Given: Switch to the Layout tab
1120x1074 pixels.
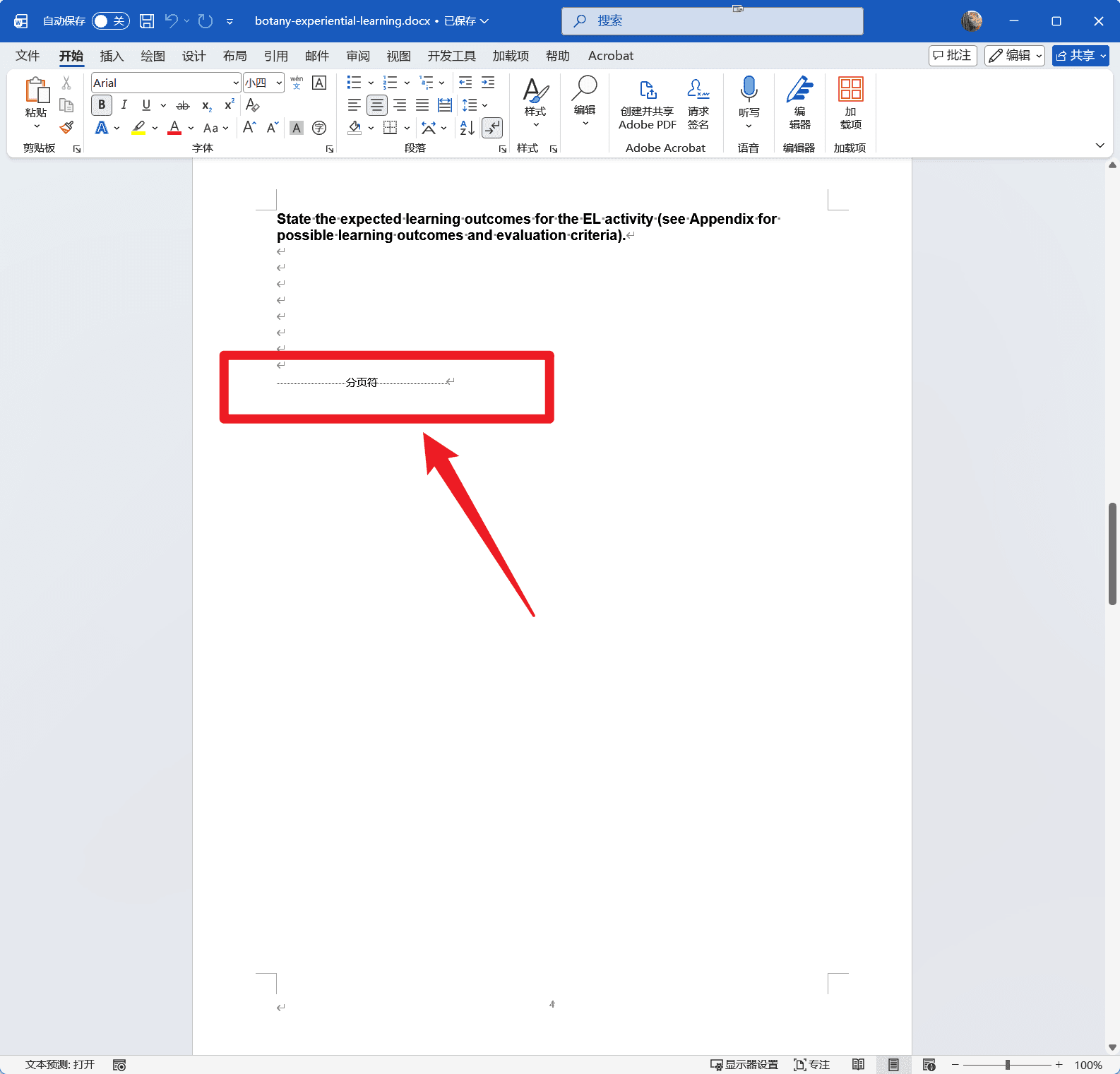Looking at the screenshot, I should [235, 56].
